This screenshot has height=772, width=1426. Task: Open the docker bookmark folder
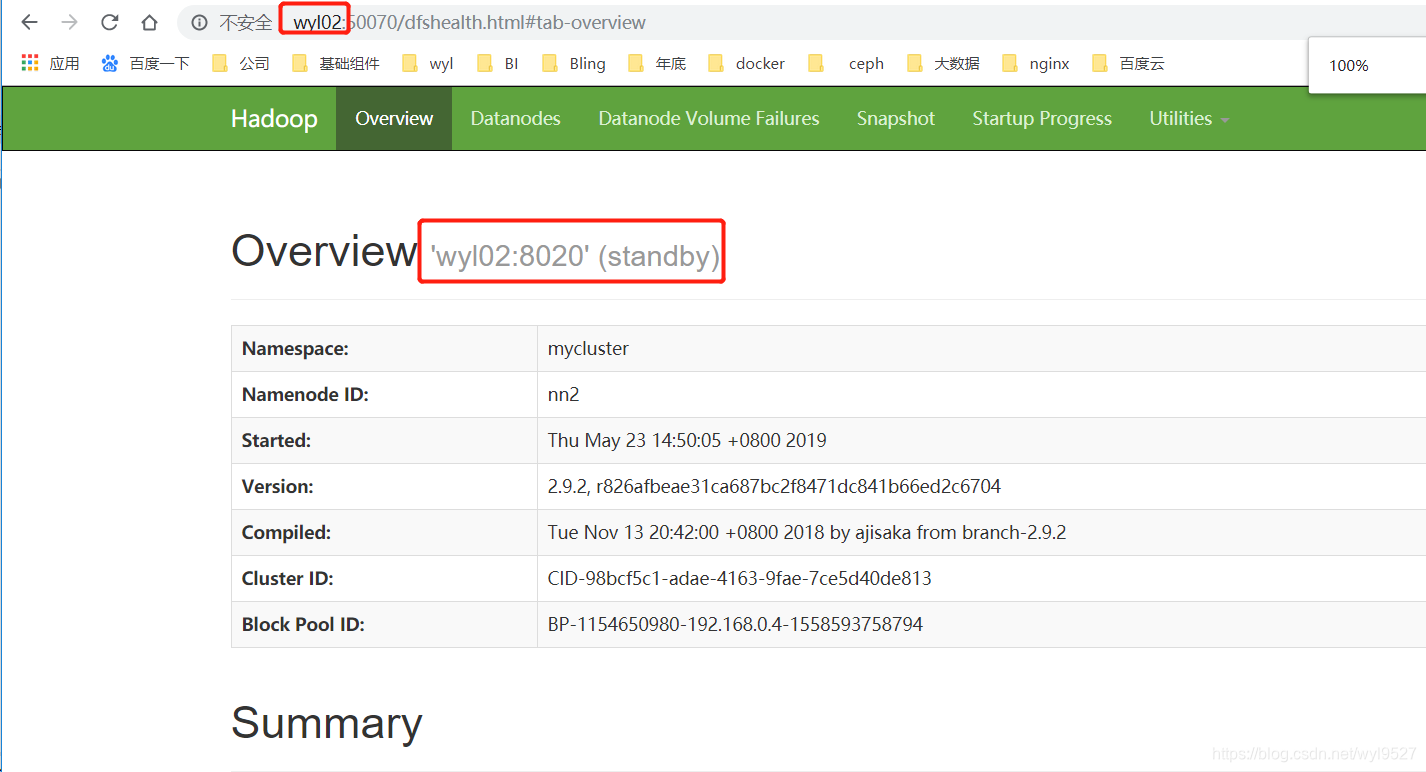[x=746, y=63]
